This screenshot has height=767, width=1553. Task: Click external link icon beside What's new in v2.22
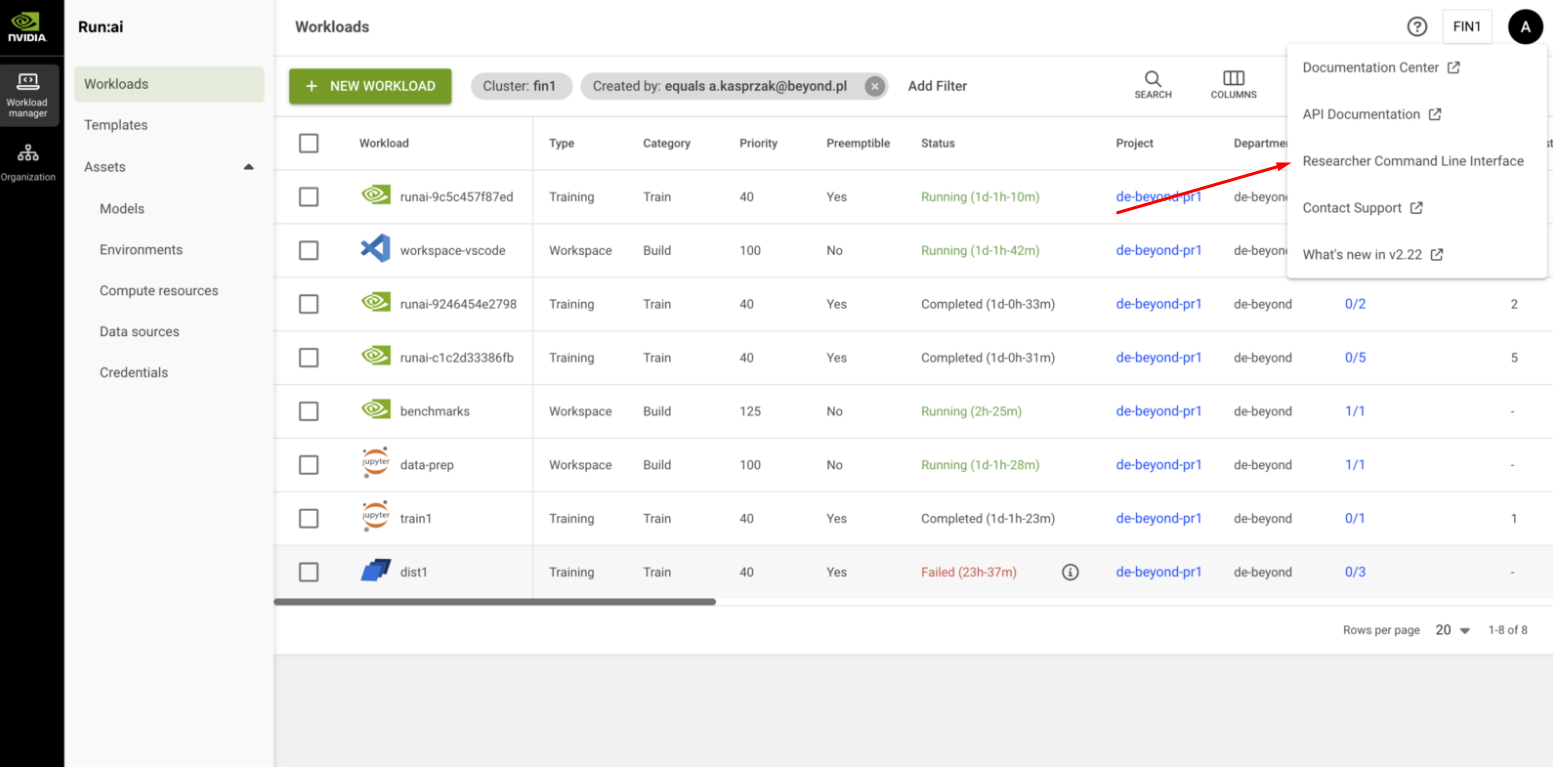tap(1437, 255)
